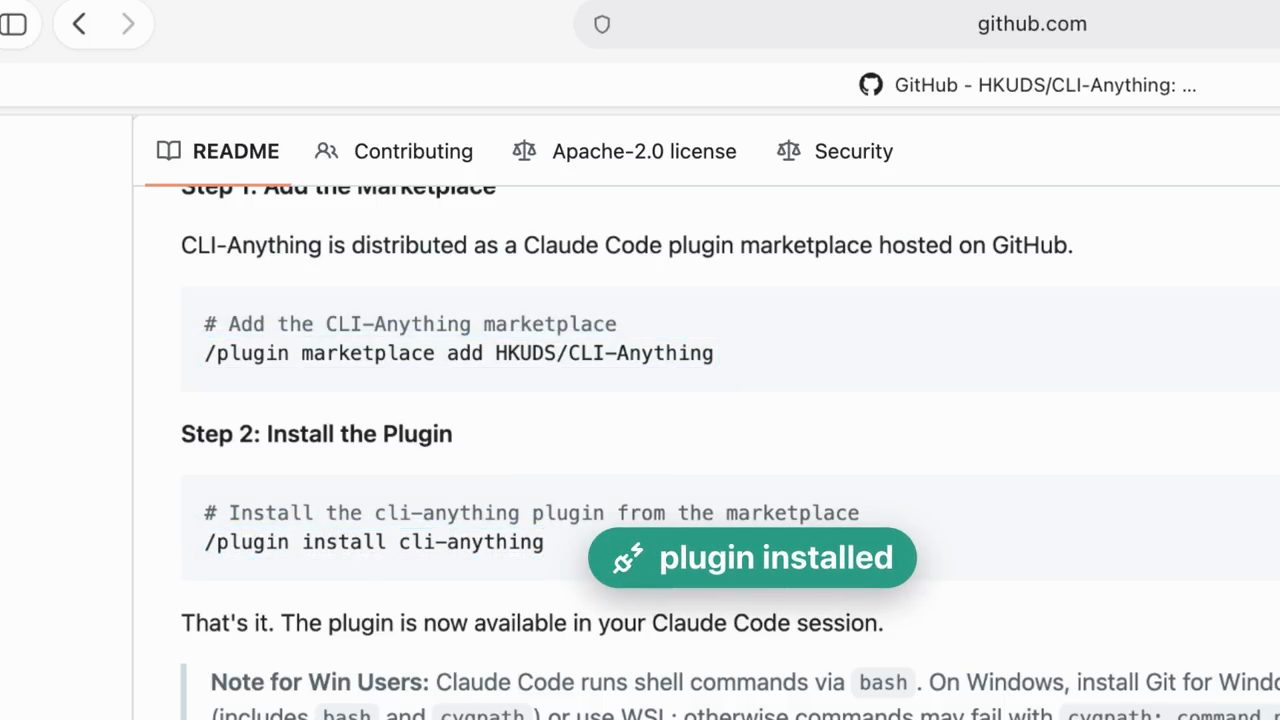Click the inline "bash" code after "commands via"
This screenshot has width=1280, height=720.
[x=883, y=683]
